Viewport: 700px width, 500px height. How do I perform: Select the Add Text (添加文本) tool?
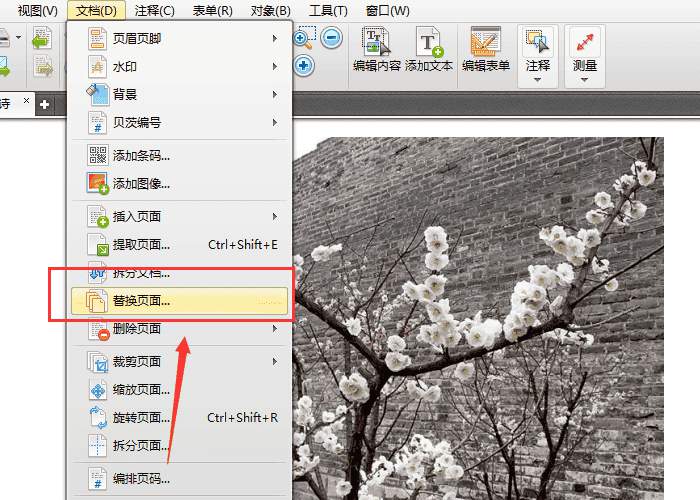coord(429,42)
